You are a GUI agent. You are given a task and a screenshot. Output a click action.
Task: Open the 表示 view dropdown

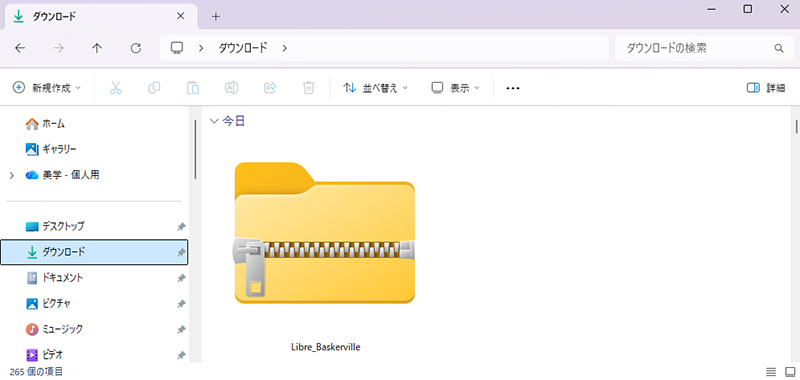pos(456,88)
